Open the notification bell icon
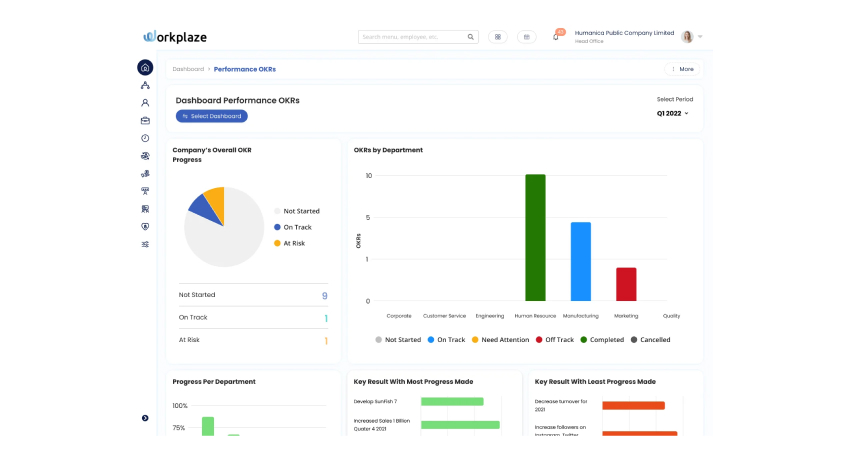 click(556, 37)
